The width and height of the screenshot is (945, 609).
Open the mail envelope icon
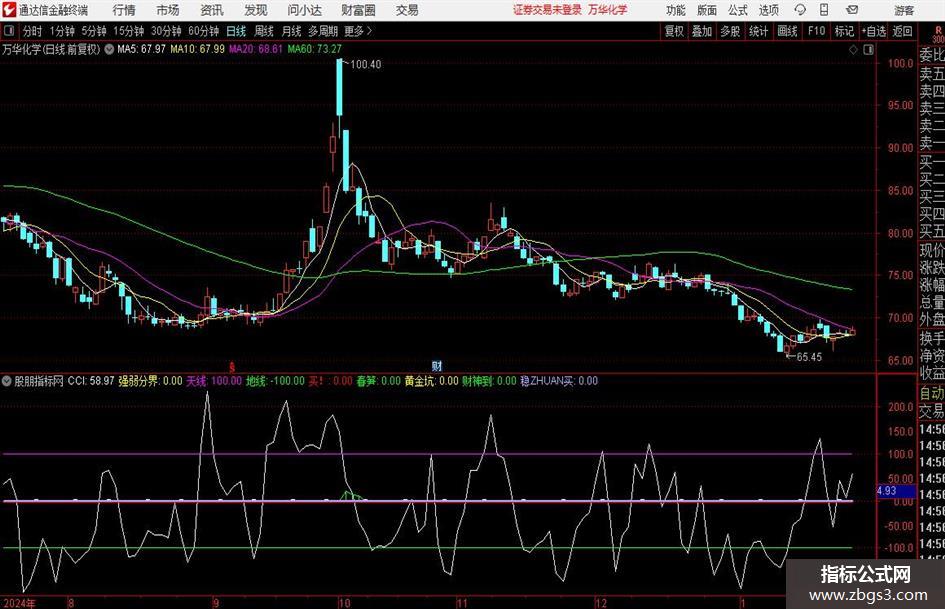[852, 10]
